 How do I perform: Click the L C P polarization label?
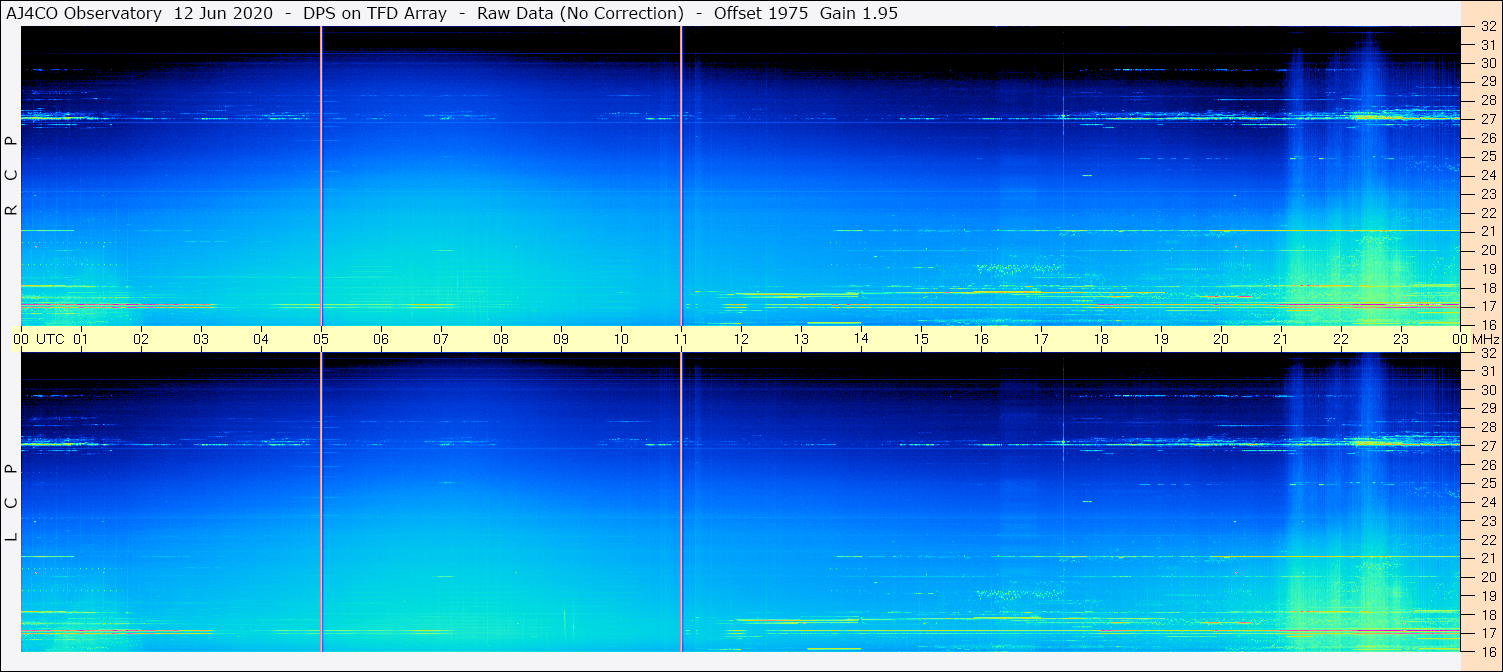coord(12,502)
